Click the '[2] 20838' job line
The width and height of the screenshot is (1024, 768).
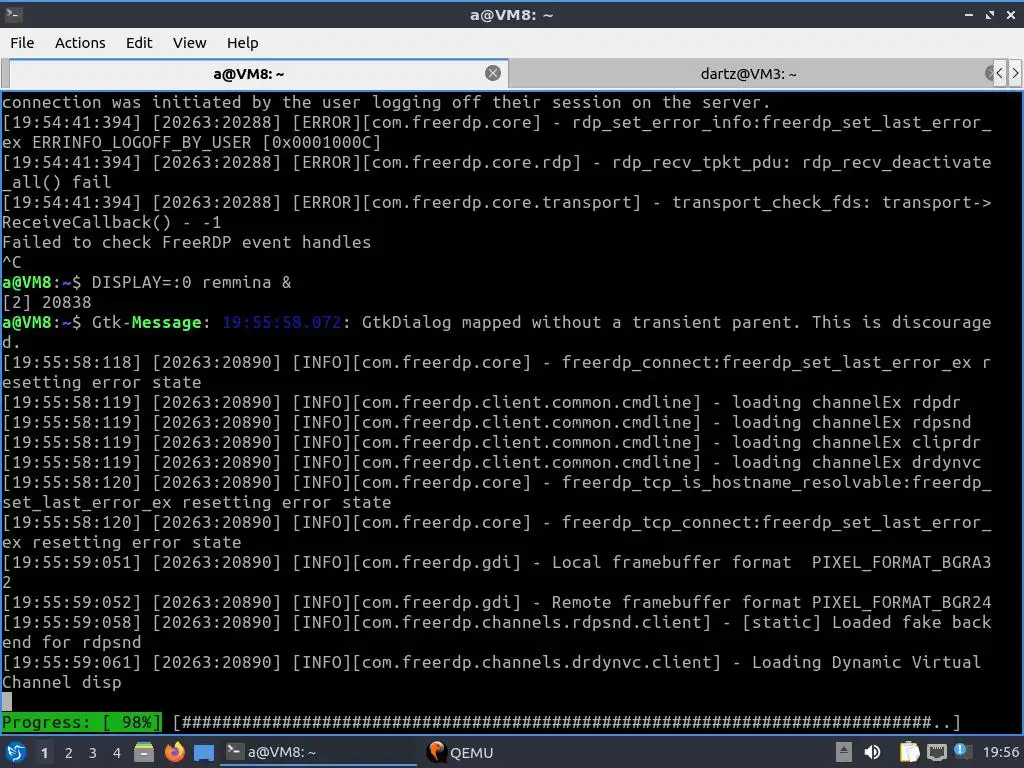pos(46,302)
